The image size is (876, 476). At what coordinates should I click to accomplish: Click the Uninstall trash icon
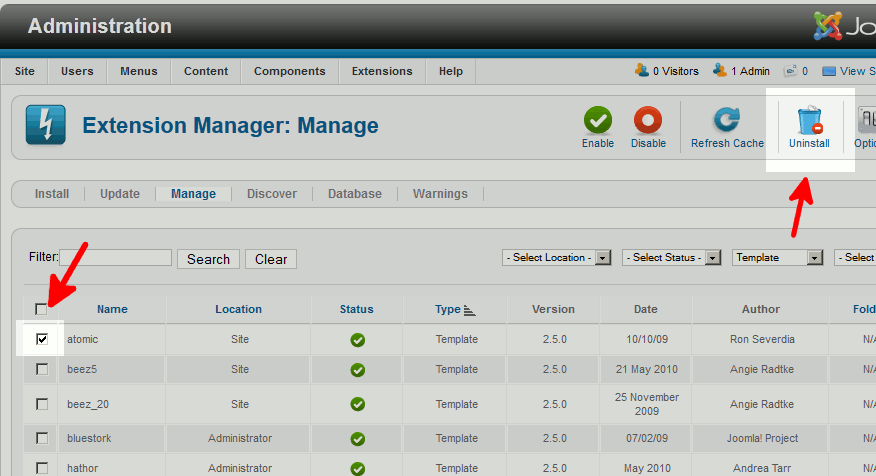pyautogui.click(x=809, y=122)
